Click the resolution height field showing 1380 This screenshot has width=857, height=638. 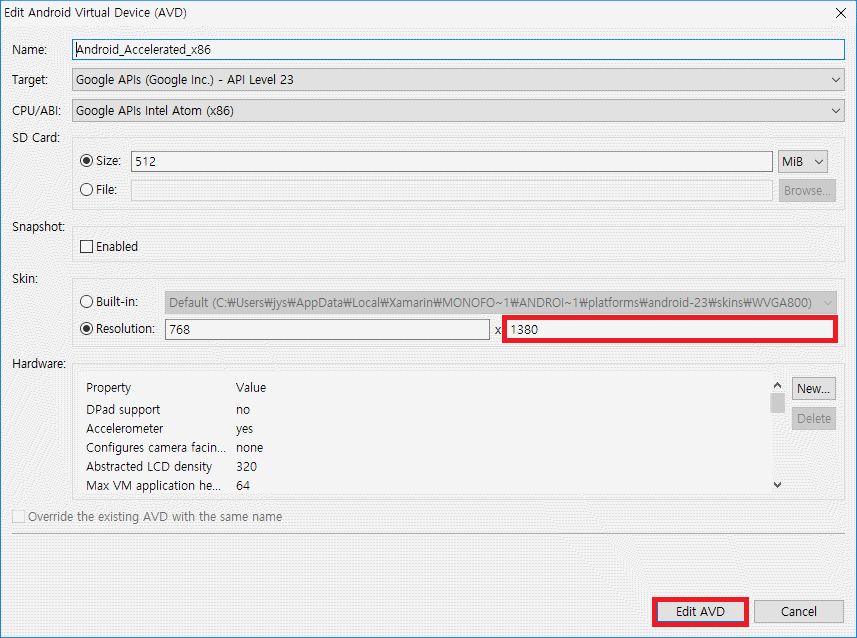670,329
